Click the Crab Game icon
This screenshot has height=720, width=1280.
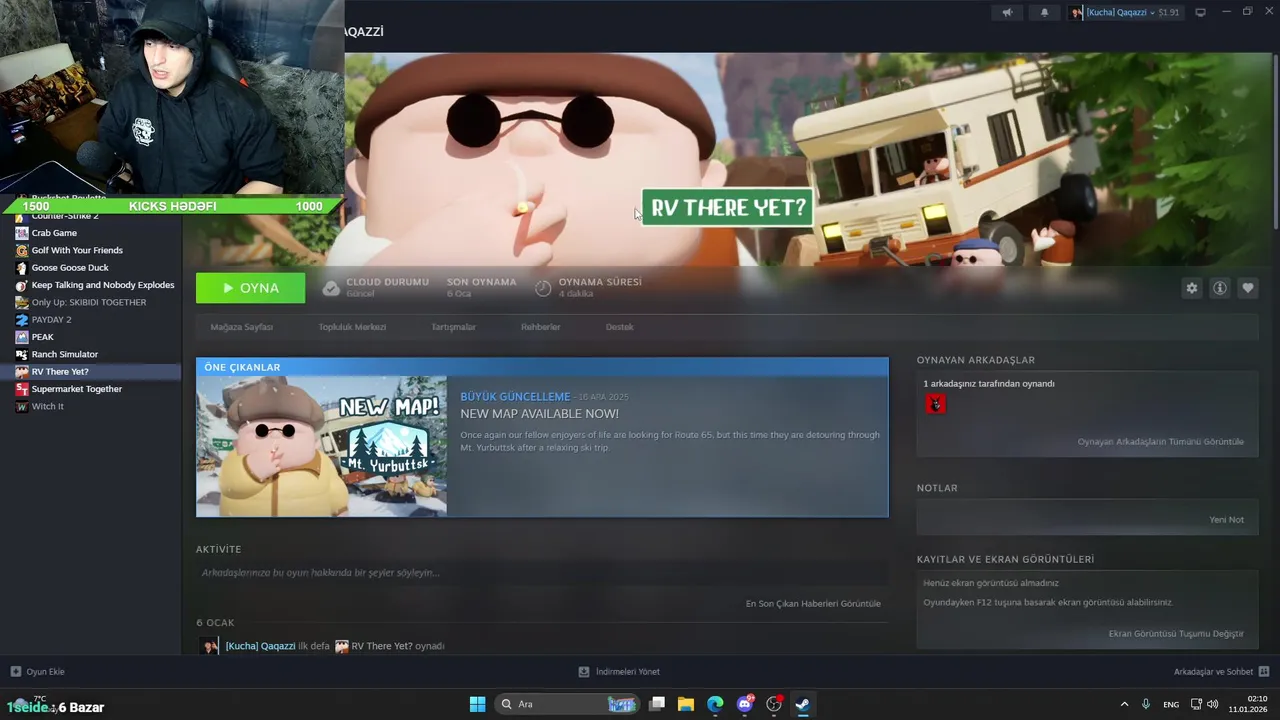coord(22,233)
